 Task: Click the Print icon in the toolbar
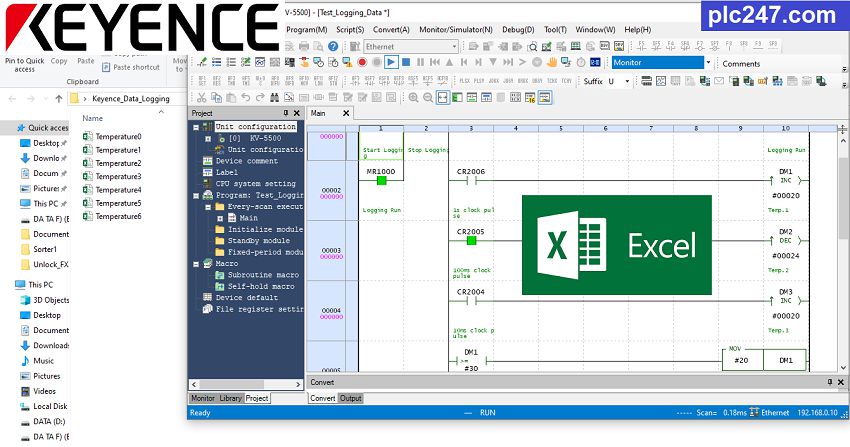coord(304,47)
